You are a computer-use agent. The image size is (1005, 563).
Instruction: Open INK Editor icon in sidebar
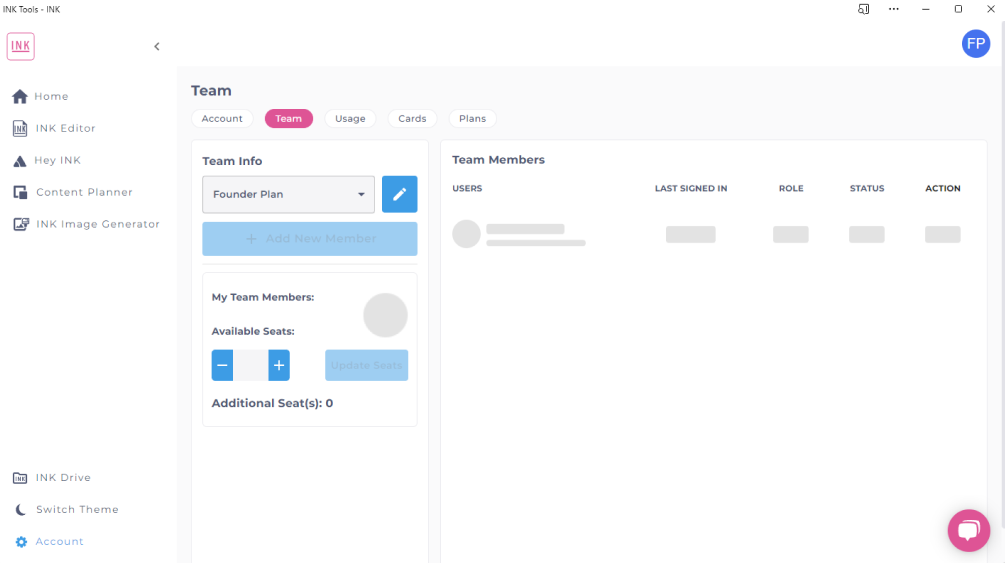[20, 128]
